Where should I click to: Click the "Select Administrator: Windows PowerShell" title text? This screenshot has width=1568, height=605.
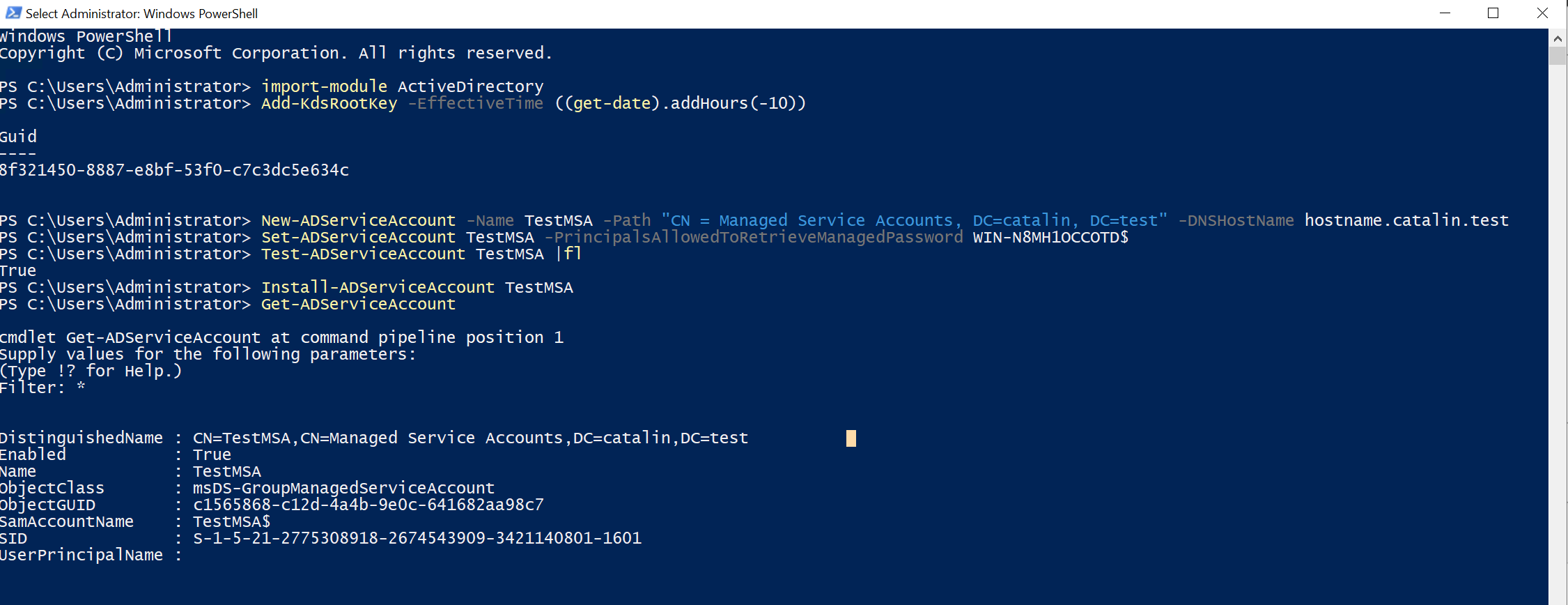141,14
